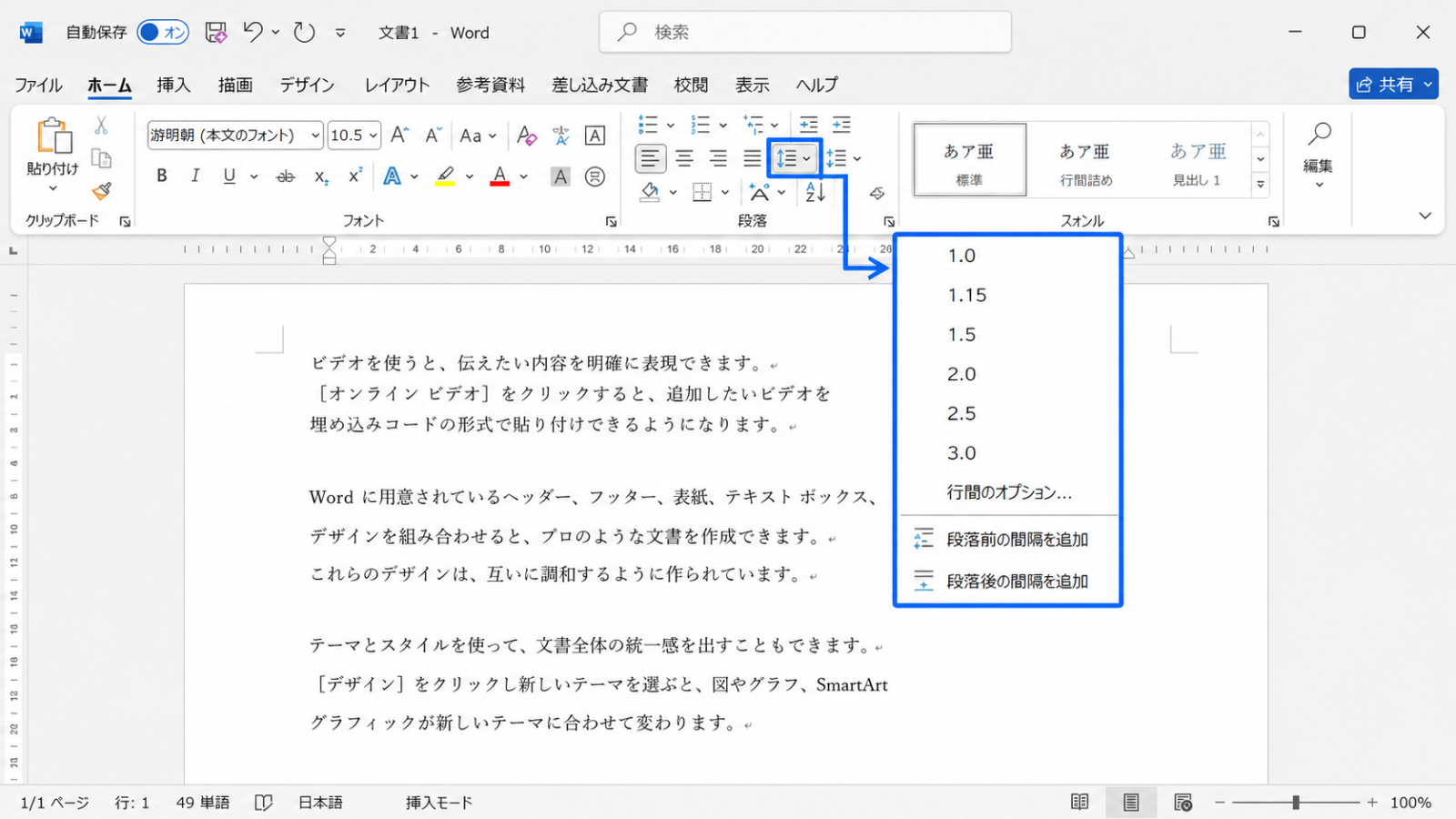Right-align the paragraph
Screen dimensions: 1456x819
coord(718,158)
